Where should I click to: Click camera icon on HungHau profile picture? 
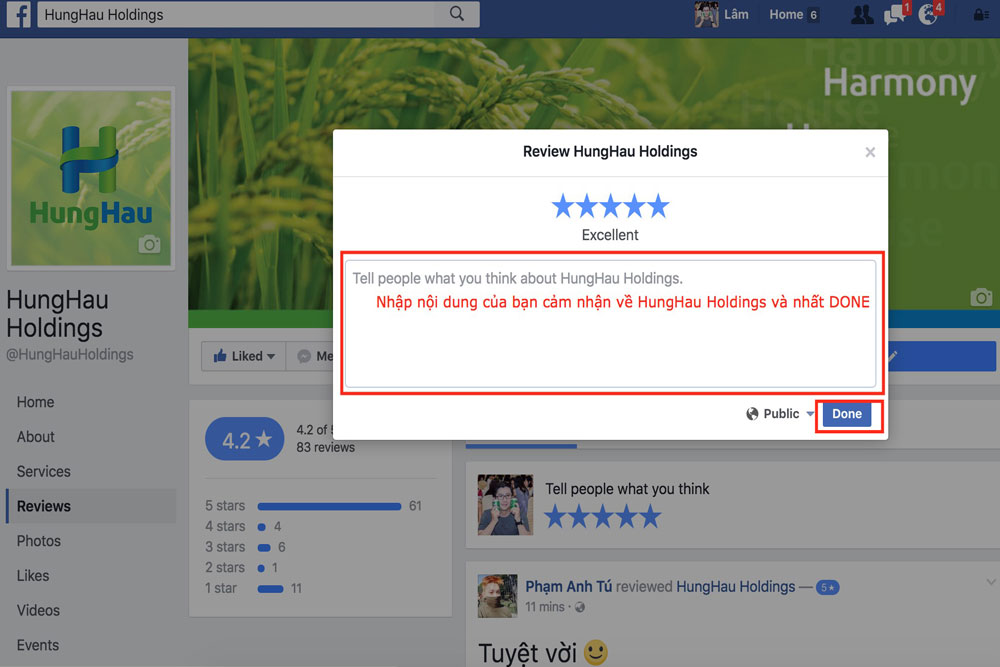click(x=149, y=245)
